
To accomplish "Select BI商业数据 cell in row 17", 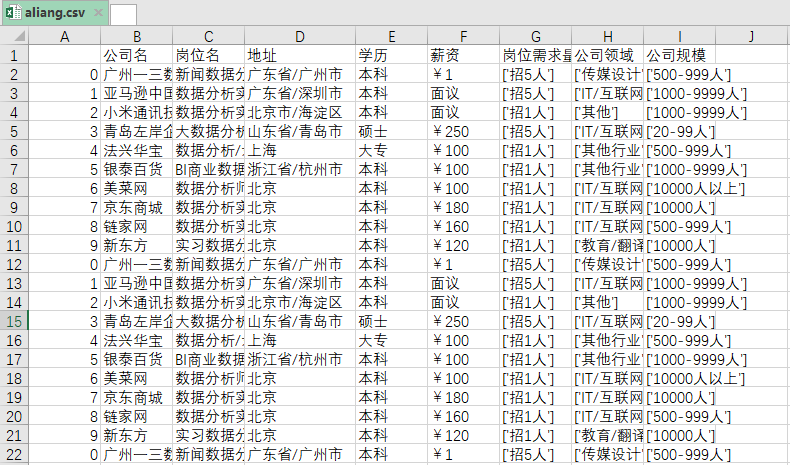I will tap(209, 359).
